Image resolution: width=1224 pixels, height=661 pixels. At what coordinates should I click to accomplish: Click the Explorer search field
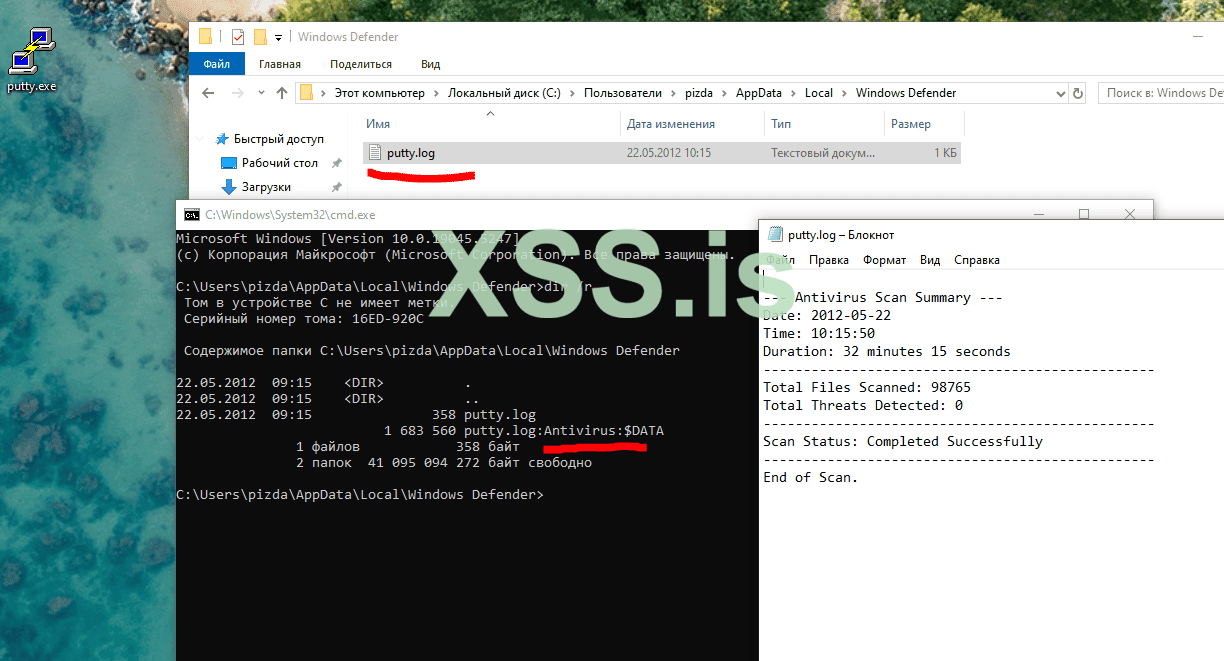pyautogui.click(x=1161, y=93)
